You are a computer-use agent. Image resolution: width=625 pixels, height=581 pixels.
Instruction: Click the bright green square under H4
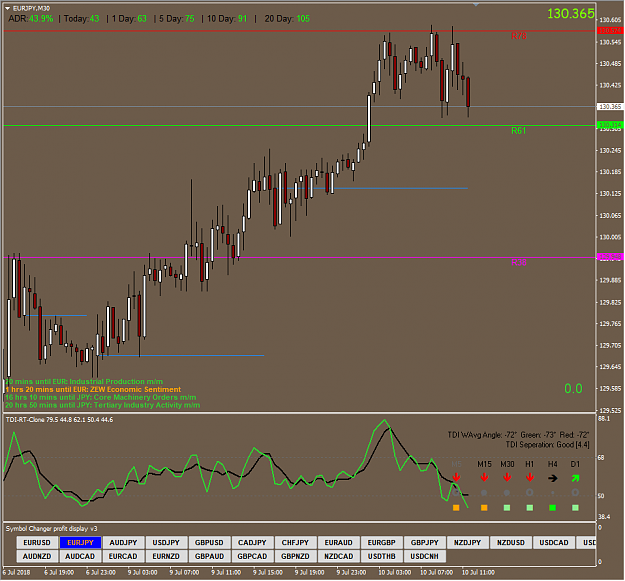[552, 508]
